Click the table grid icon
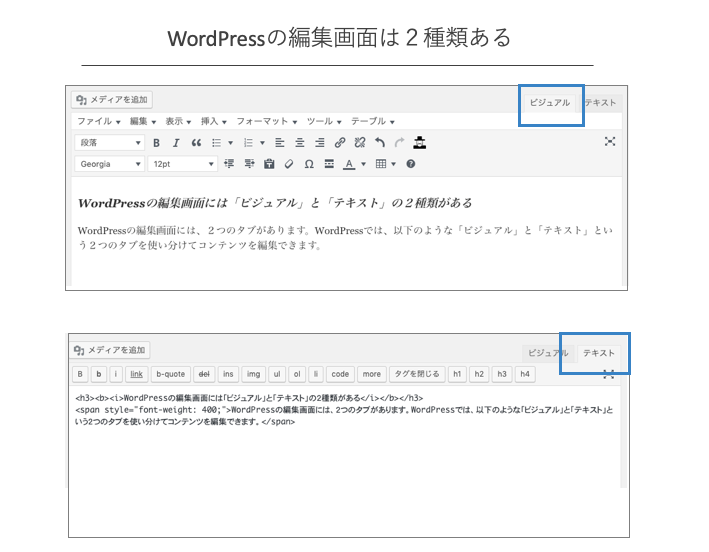This screenshot has width=709, height=552. click(381, 164)
